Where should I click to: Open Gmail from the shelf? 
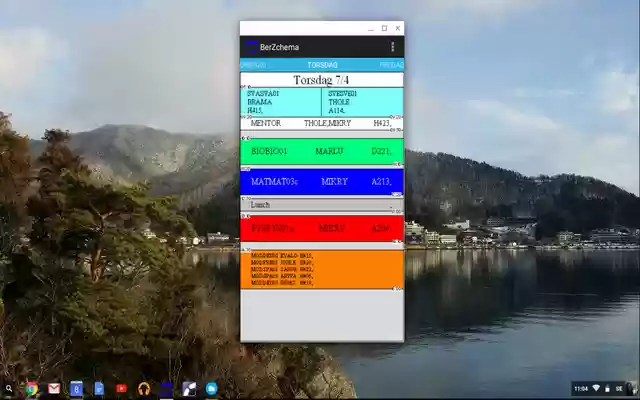click(54, 388)
